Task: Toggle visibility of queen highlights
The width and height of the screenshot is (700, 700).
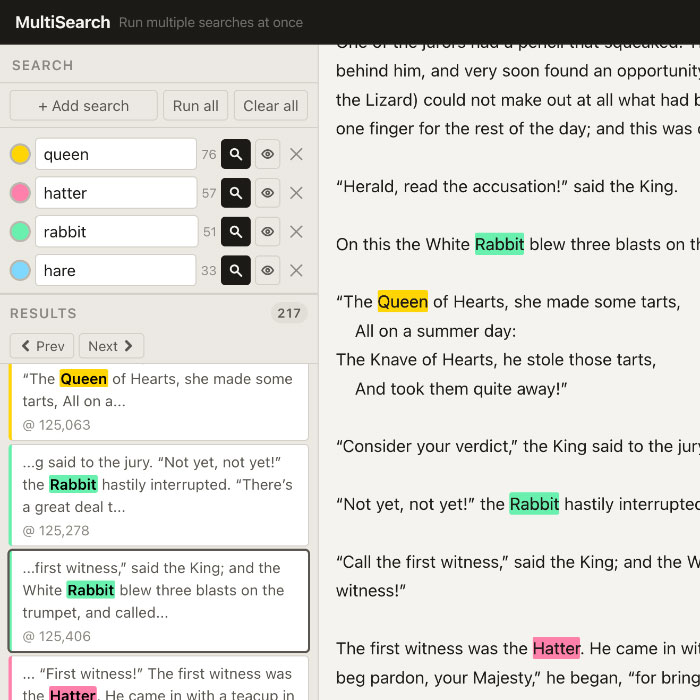Action: [x=267, y=154]
